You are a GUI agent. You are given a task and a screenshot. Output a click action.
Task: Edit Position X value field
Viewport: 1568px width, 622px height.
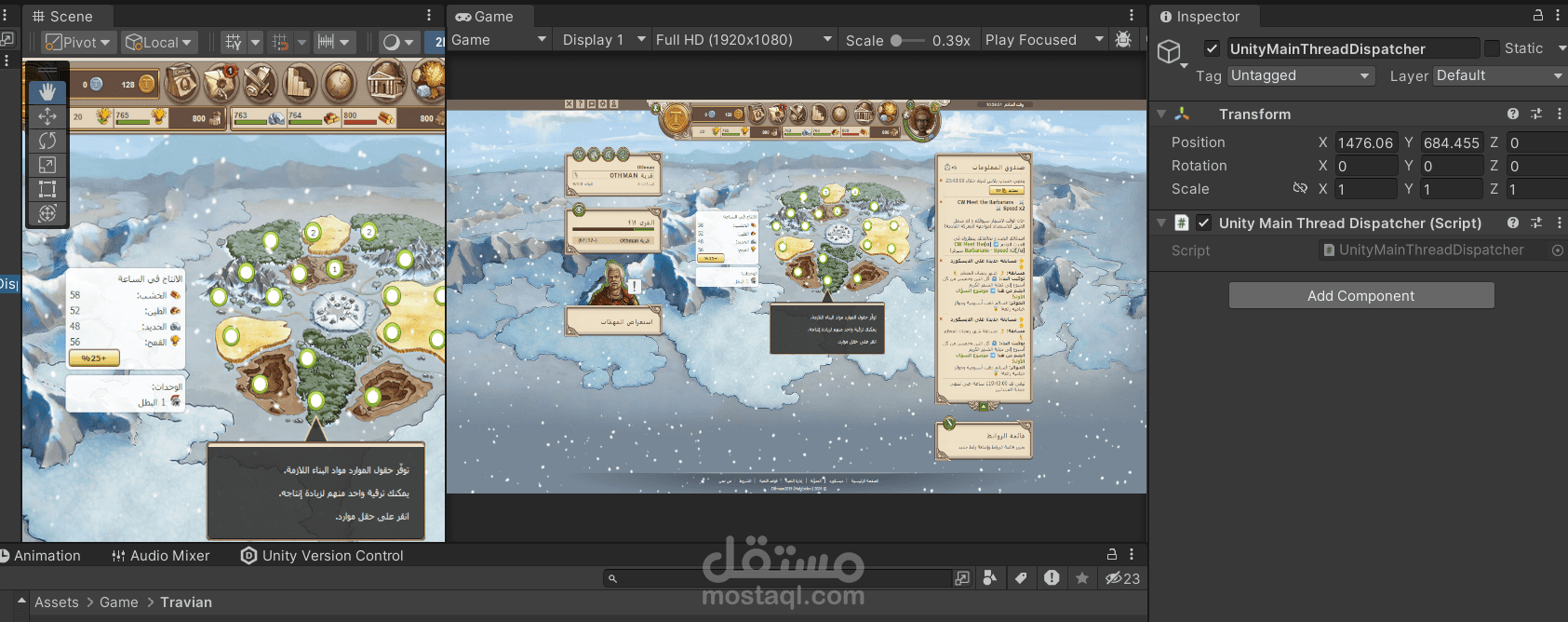click(x=1366, y=142)
